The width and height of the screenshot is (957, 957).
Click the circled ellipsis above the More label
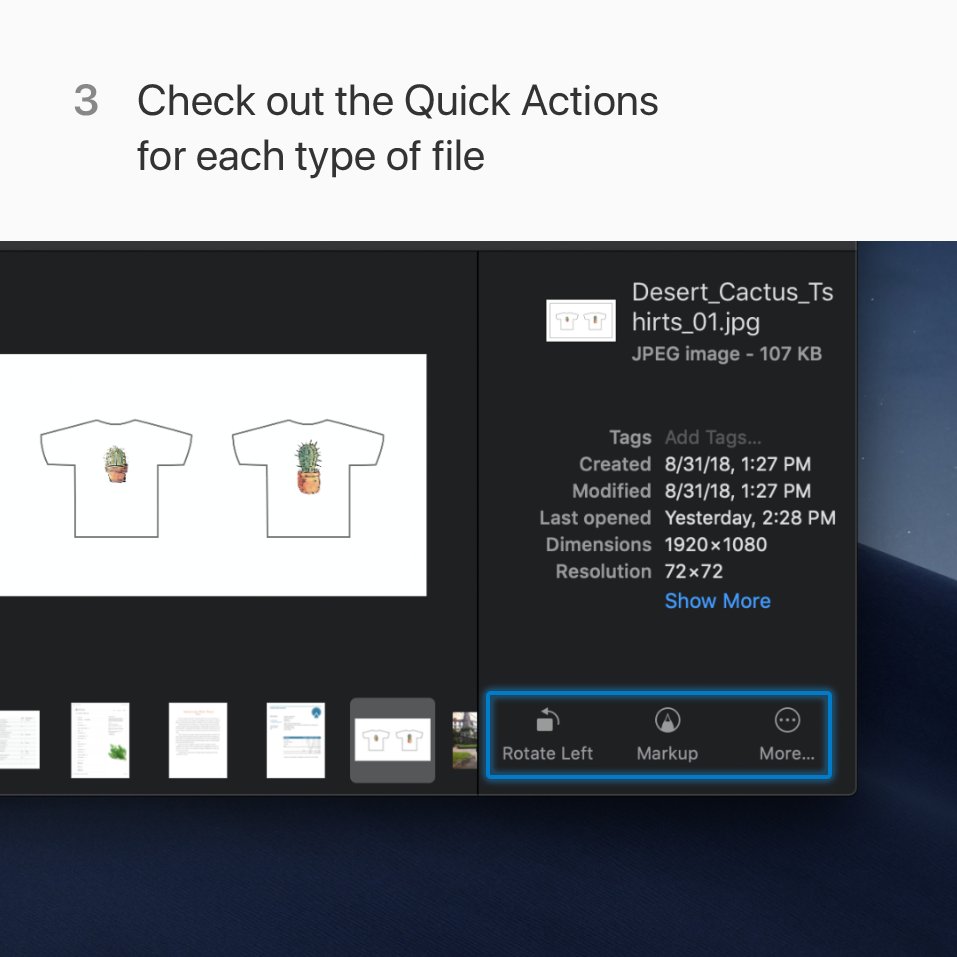(x=787, y=719)
